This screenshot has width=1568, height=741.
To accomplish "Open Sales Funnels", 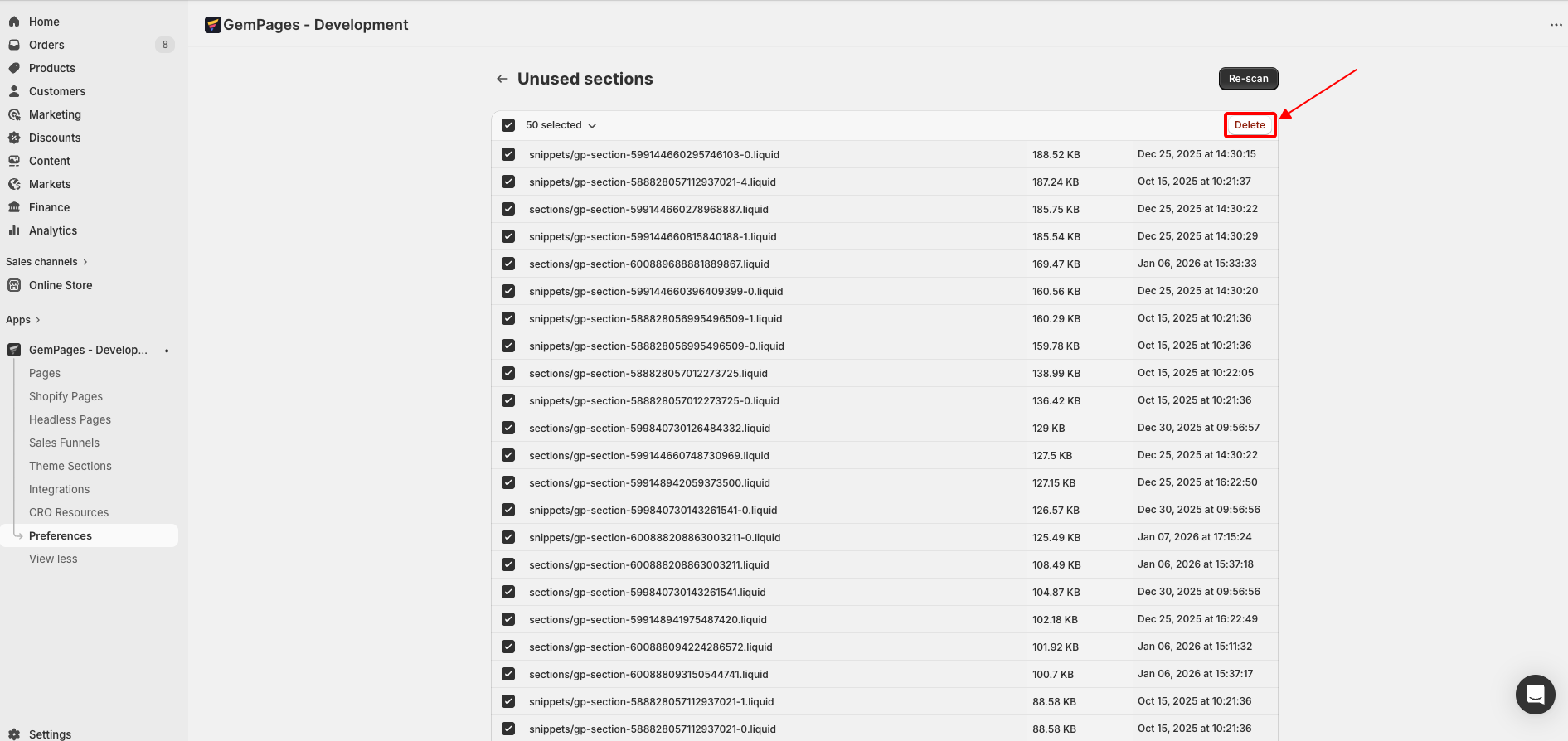I will (x=64, y=443).
